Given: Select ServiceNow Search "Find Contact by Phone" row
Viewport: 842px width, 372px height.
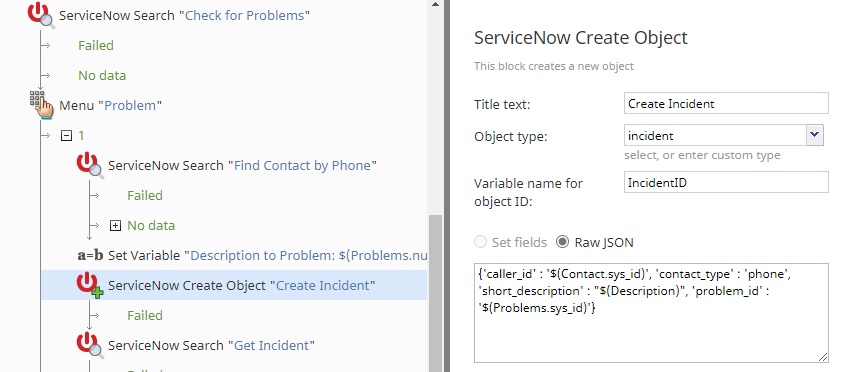Looking at the screenshot, I should tap(242, 165).
